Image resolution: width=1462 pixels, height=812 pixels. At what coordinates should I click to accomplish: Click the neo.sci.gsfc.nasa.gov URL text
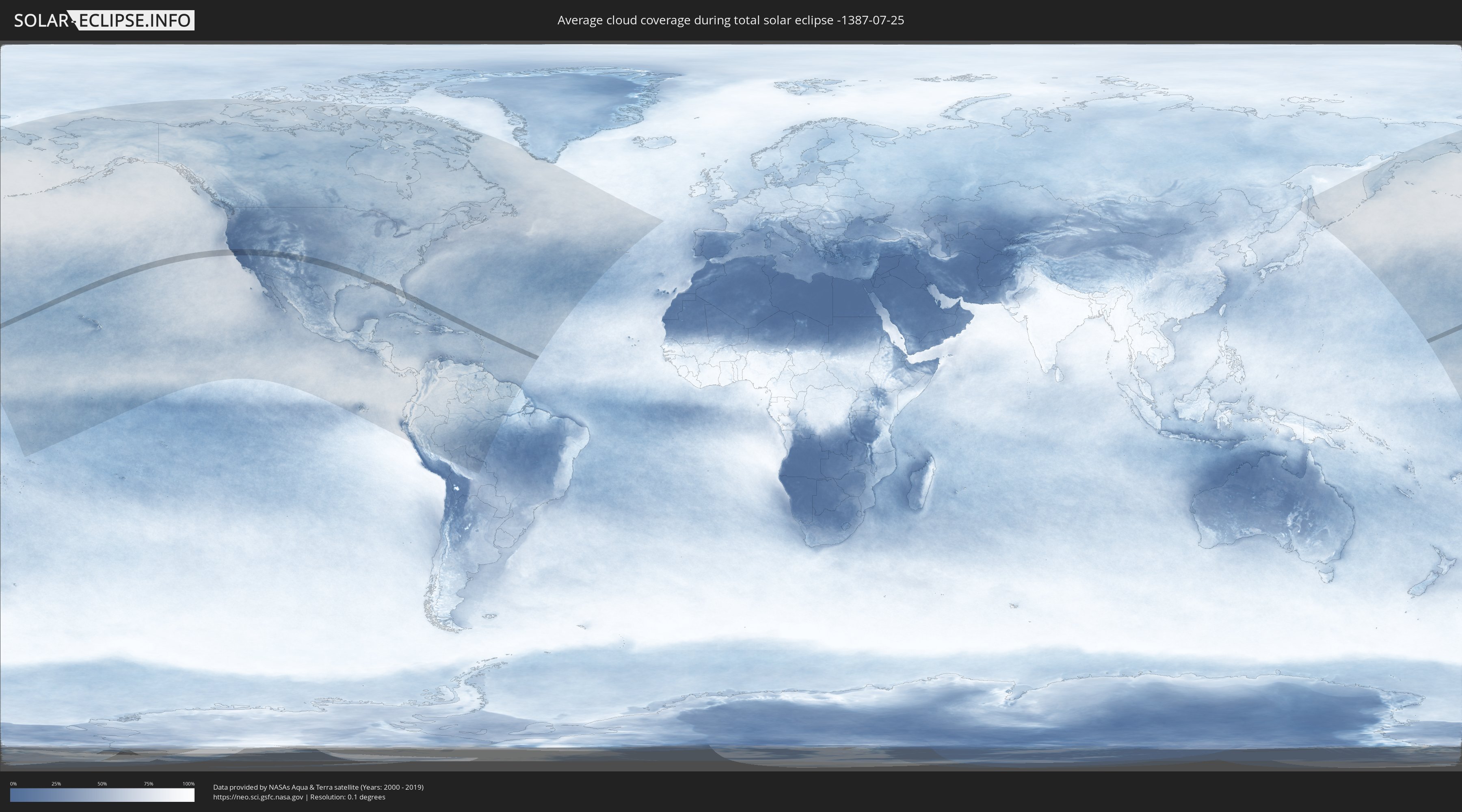(x=258, y=797)
